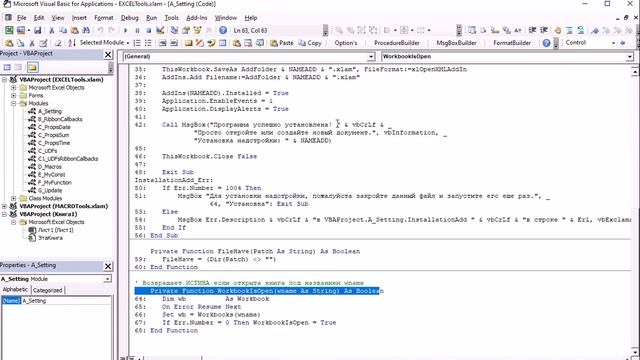This screenshot has width=640, height=360.
Task: Select the D_Macros module
Action: (x=49, y=167)
